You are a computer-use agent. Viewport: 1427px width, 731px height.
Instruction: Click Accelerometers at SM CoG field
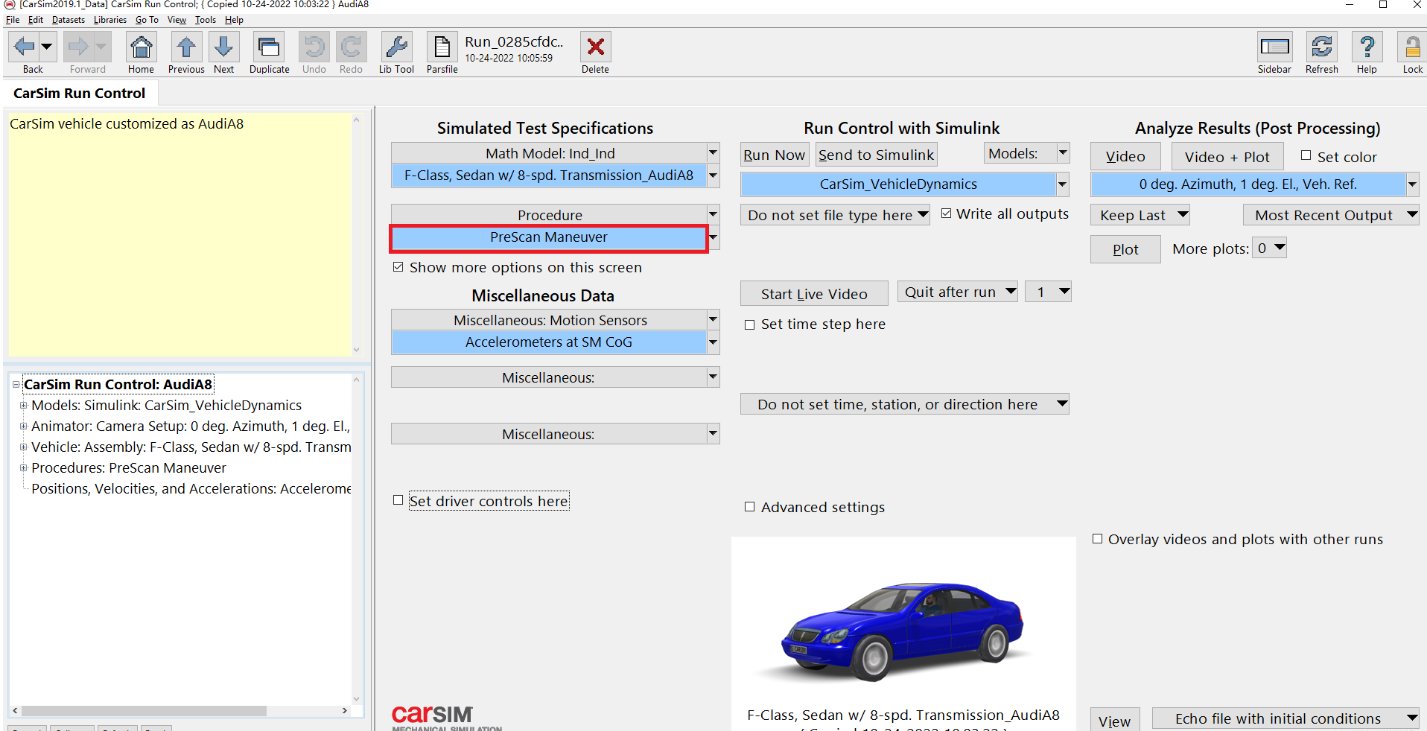point(548,342)
